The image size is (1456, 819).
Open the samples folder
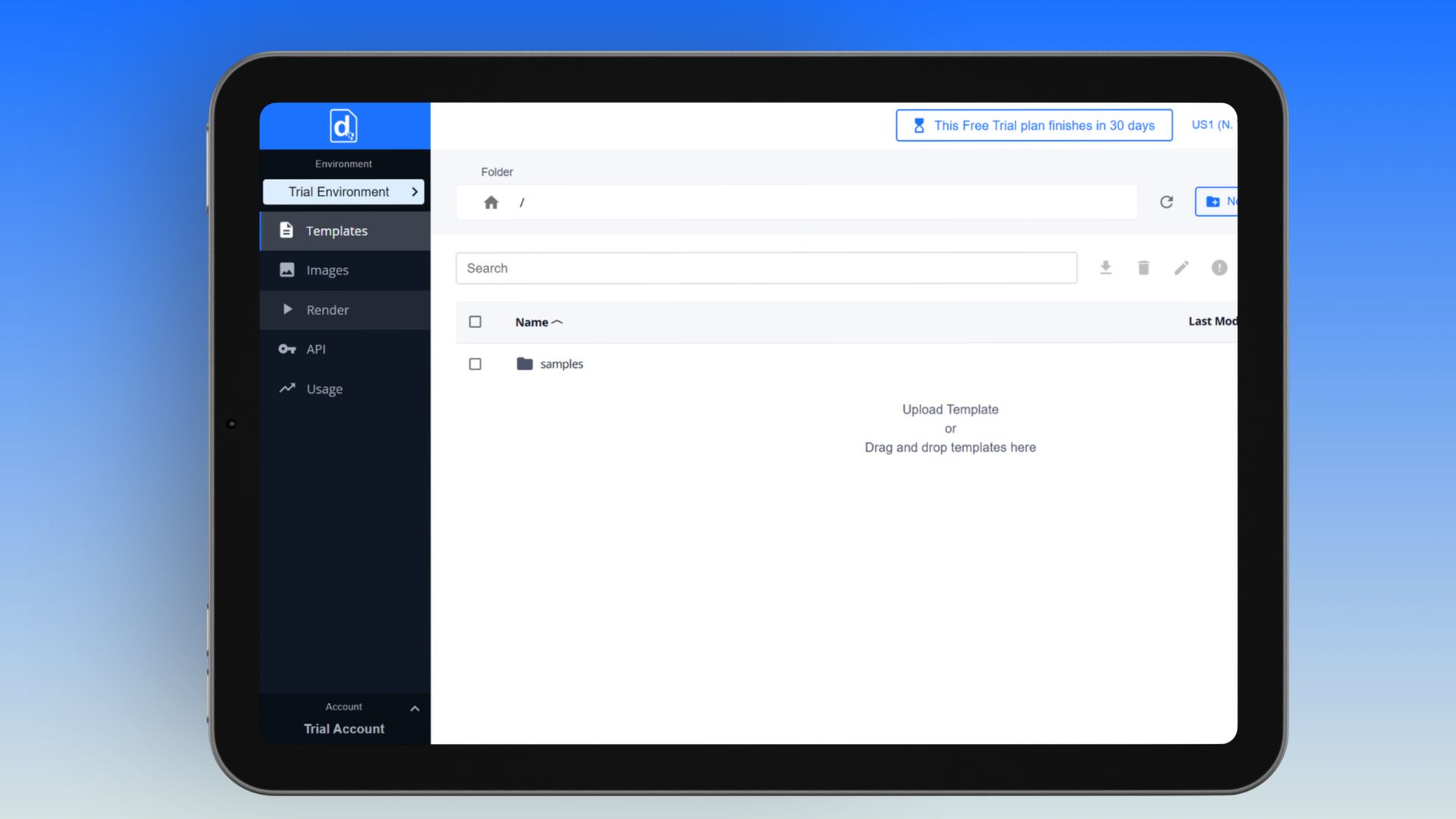point(561,364)
